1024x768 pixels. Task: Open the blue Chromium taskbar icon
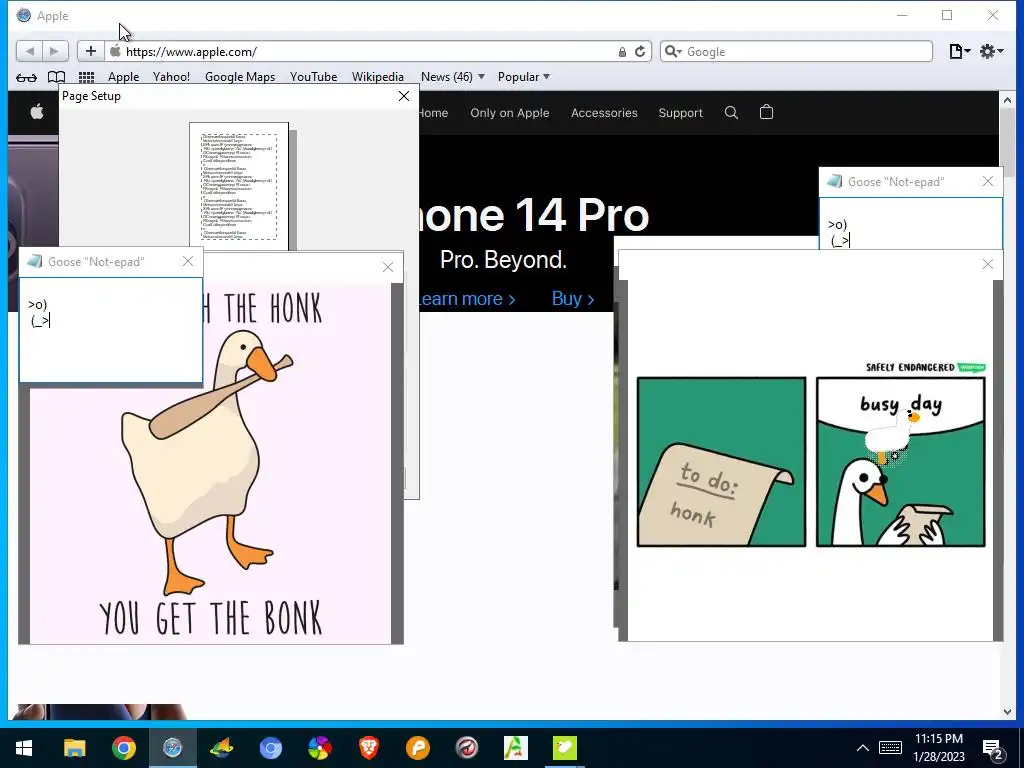270,748
